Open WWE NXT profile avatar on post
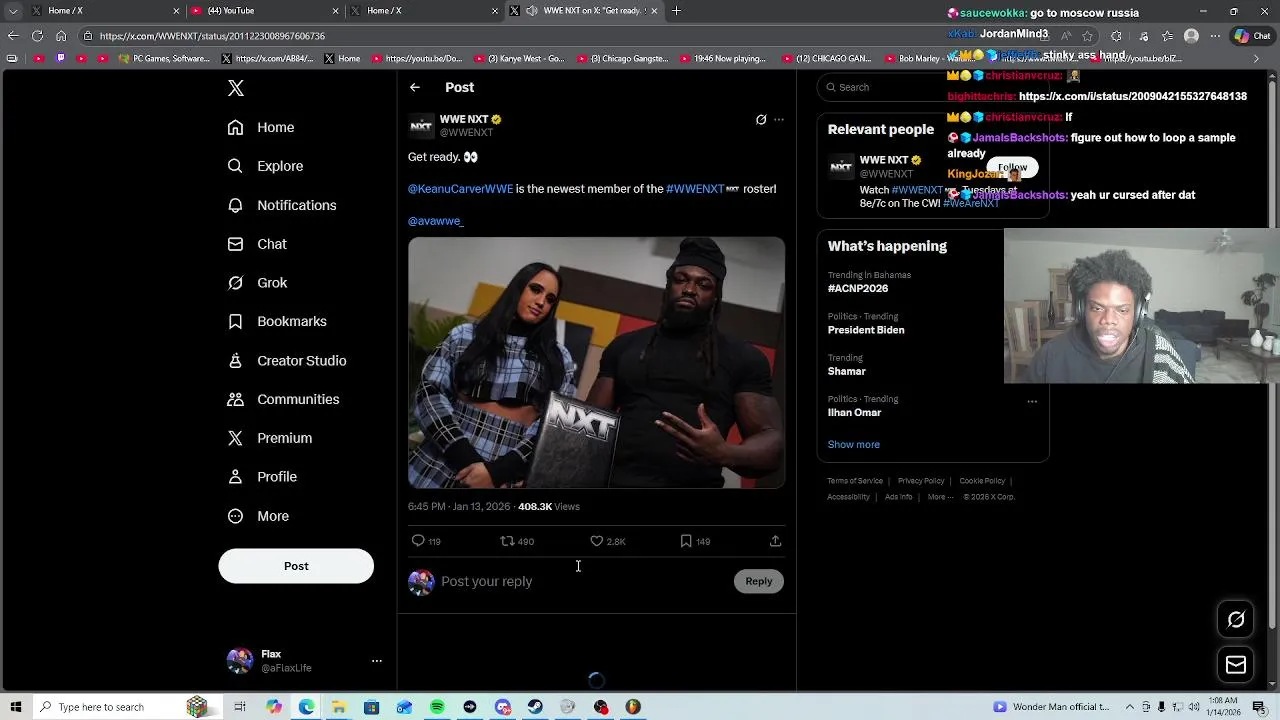The width and height of the screenshot is (1280, 720). [421, 125]
